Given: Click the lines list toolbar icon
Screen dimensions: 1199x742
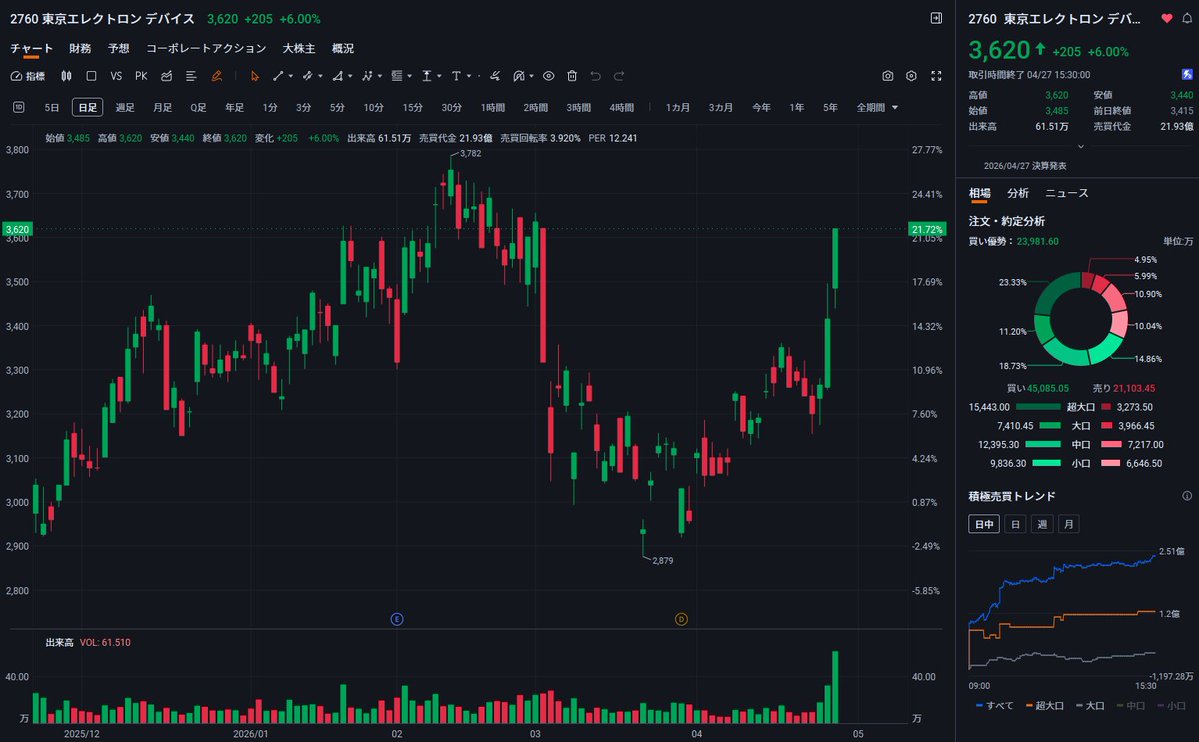Looking at the screenshot, I should (191, 76).
